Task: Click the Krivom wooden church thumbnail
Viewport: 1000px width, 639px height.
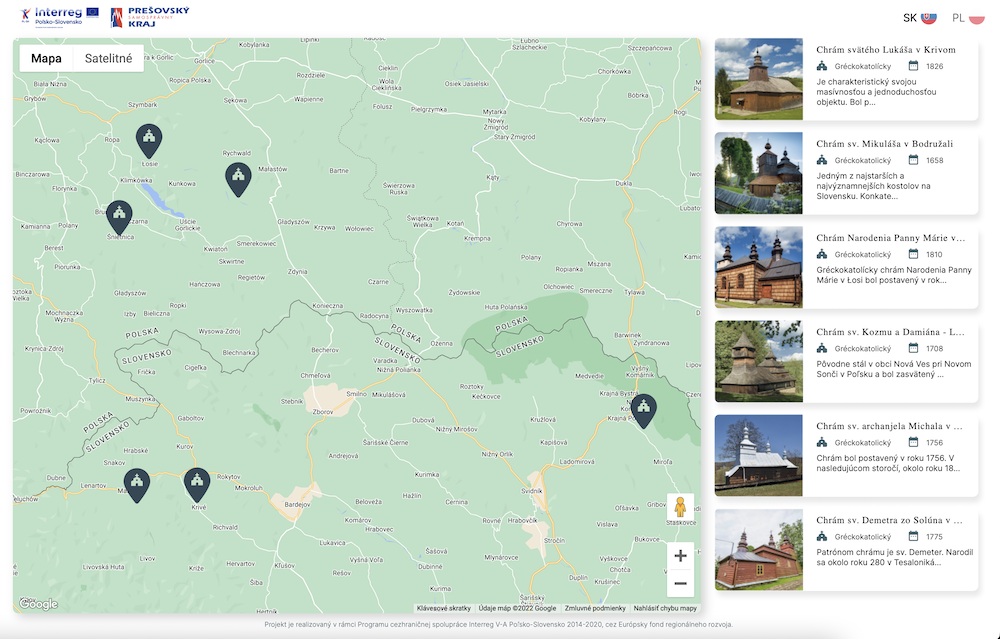Action: point(758,79)
